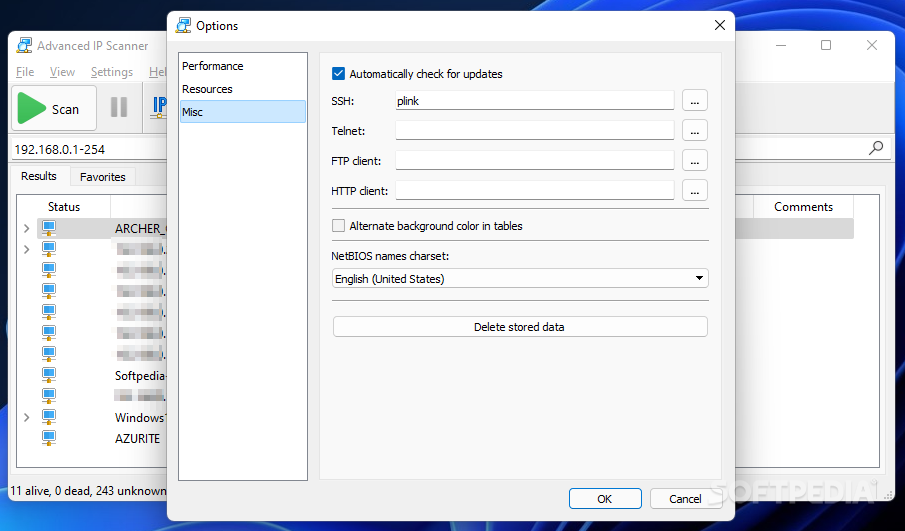Browse for the Telnet client program
Image resolution: width=905 pixels, height=531 pixels.
[x=695, y=130]
